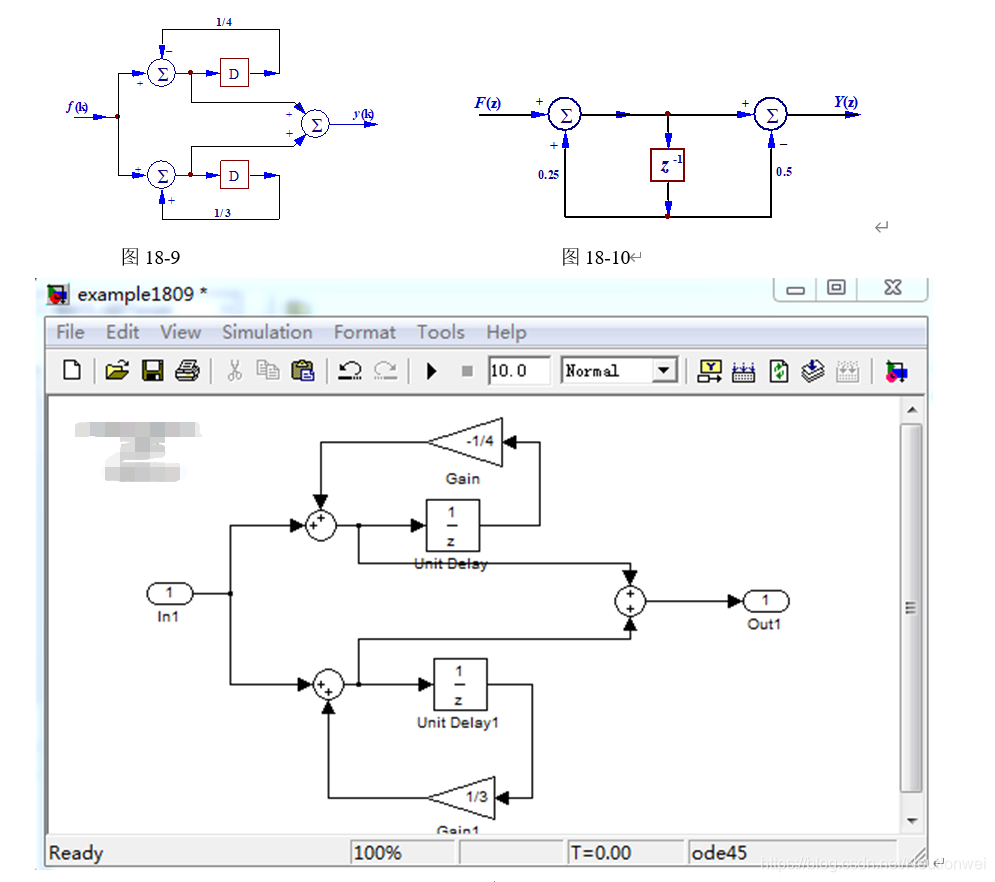Start simulation with the play button

pyautogui.click(x=432, y=371)
